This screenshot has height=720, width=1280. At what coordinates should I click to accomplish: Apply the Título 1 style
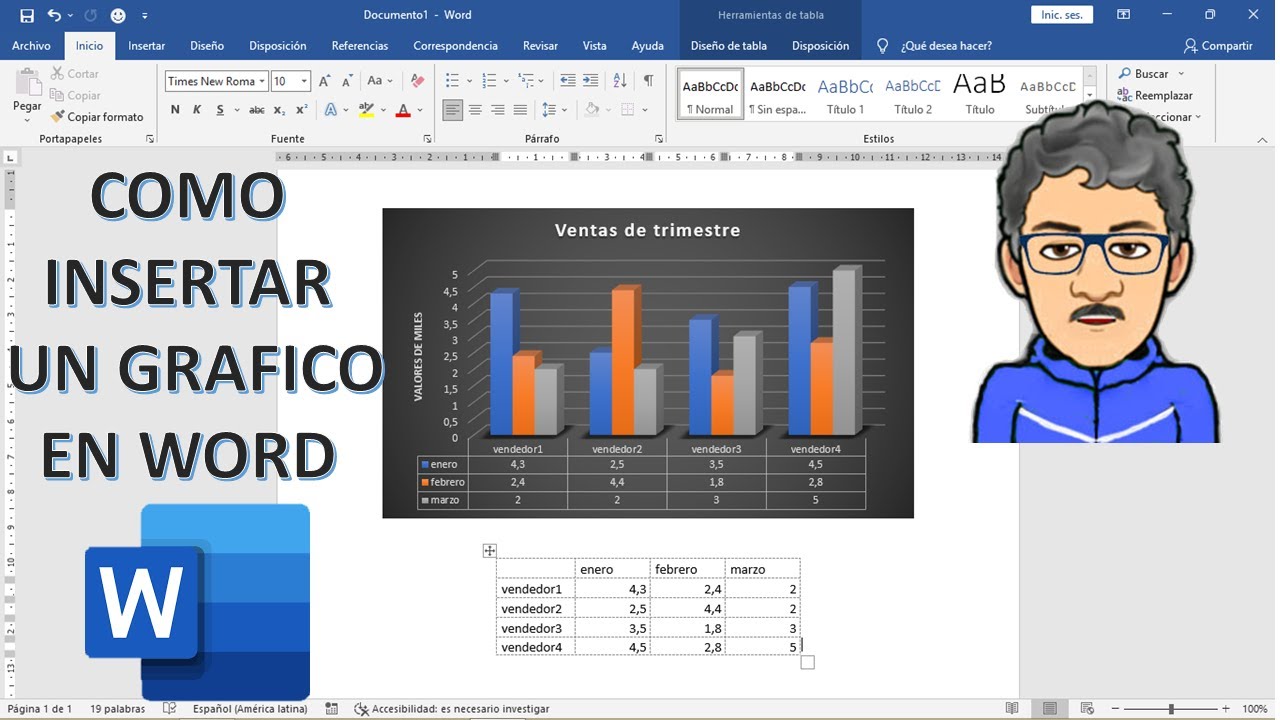coord(846,96)
